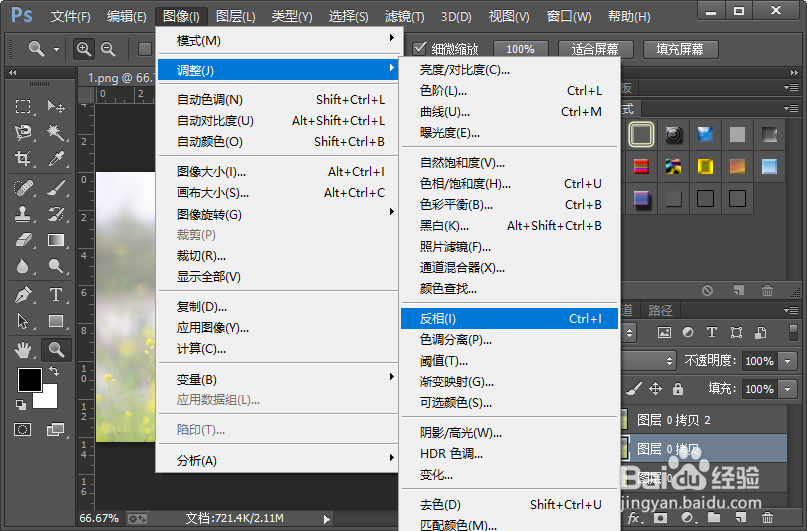Select the Zoom tool in toolbox
The image size is (807, 531).
click(56, 350)
